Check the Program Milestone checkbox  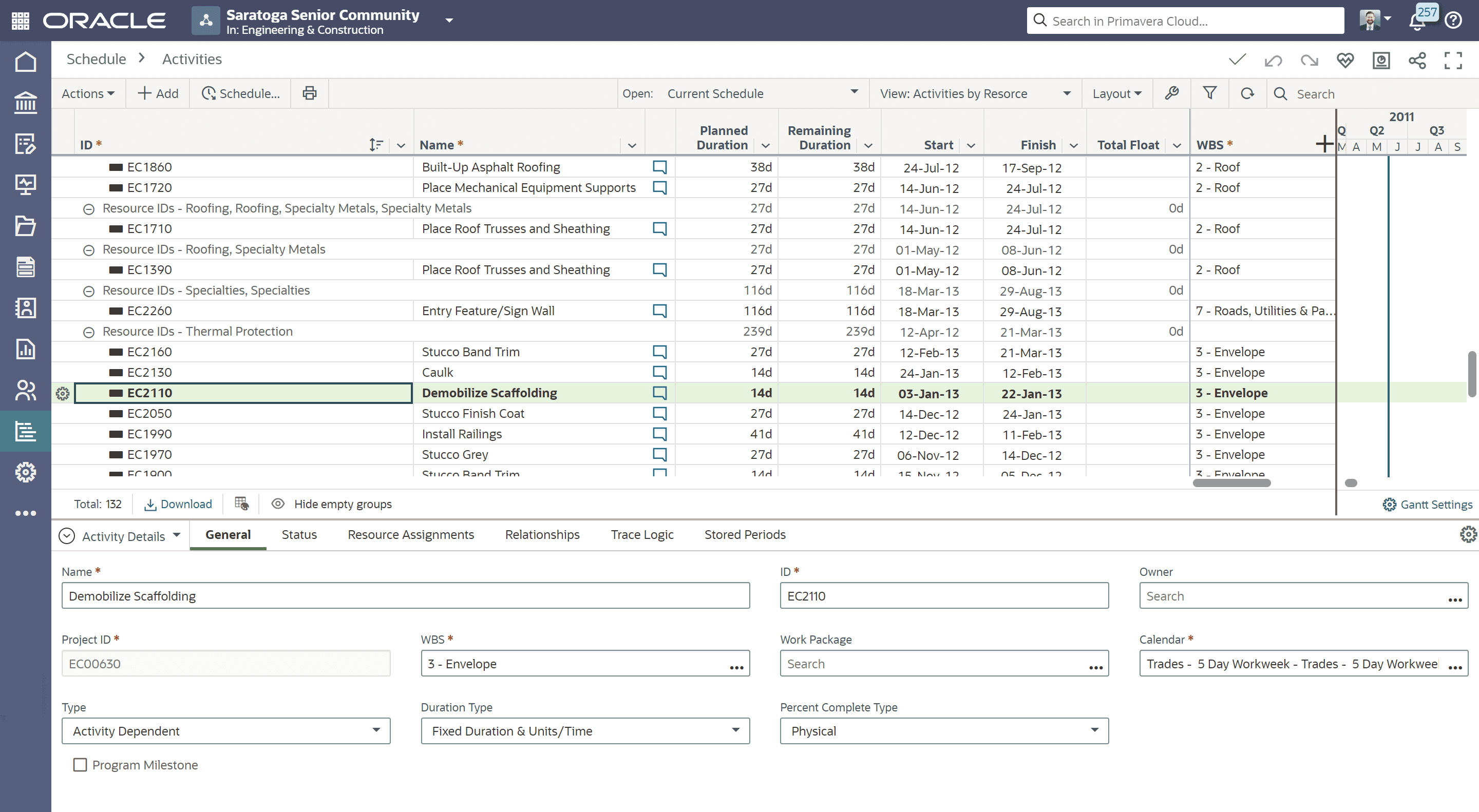tap(80, 765)
